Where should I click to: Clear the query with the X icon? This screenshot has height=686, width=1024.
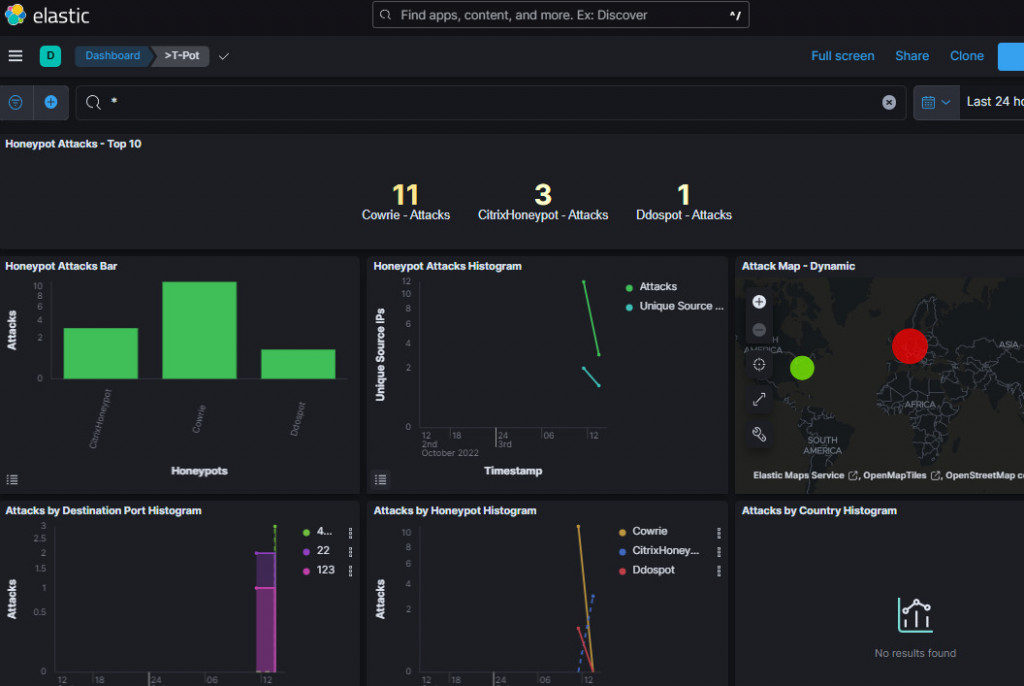(889, 102)
